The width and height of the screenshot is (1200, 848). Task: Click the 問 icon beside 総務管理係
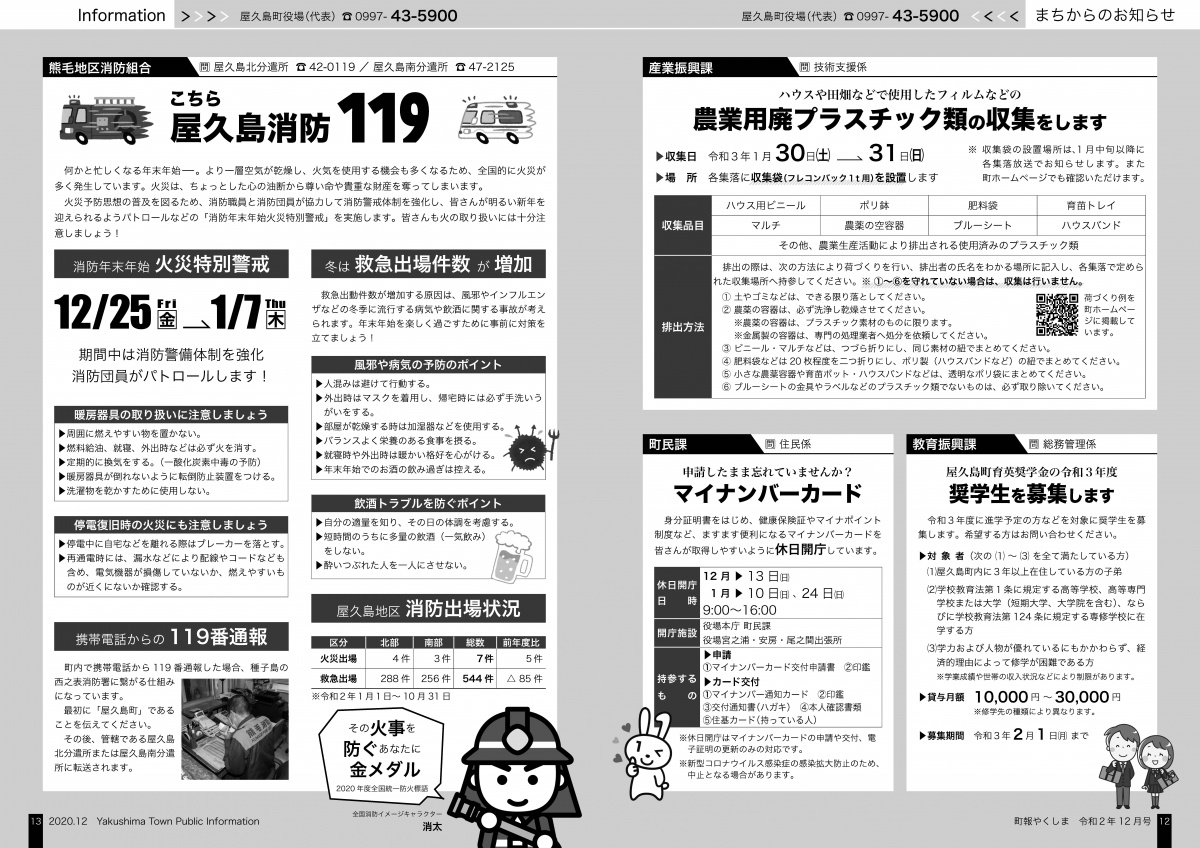coord(1034,443)
